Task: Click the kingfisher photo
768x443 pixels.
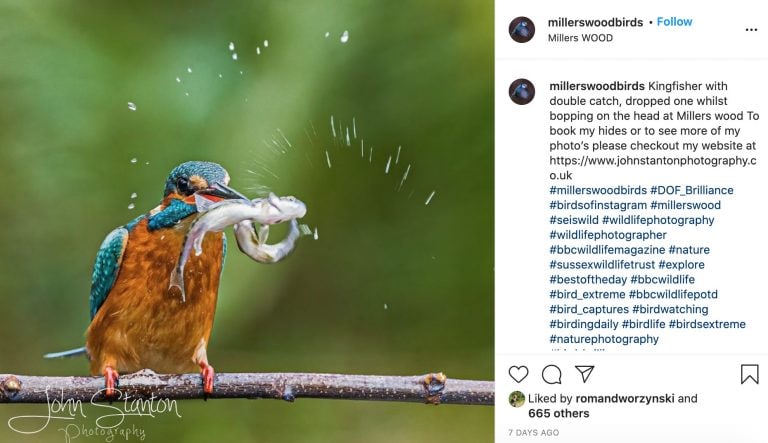Action: [247, 221]
